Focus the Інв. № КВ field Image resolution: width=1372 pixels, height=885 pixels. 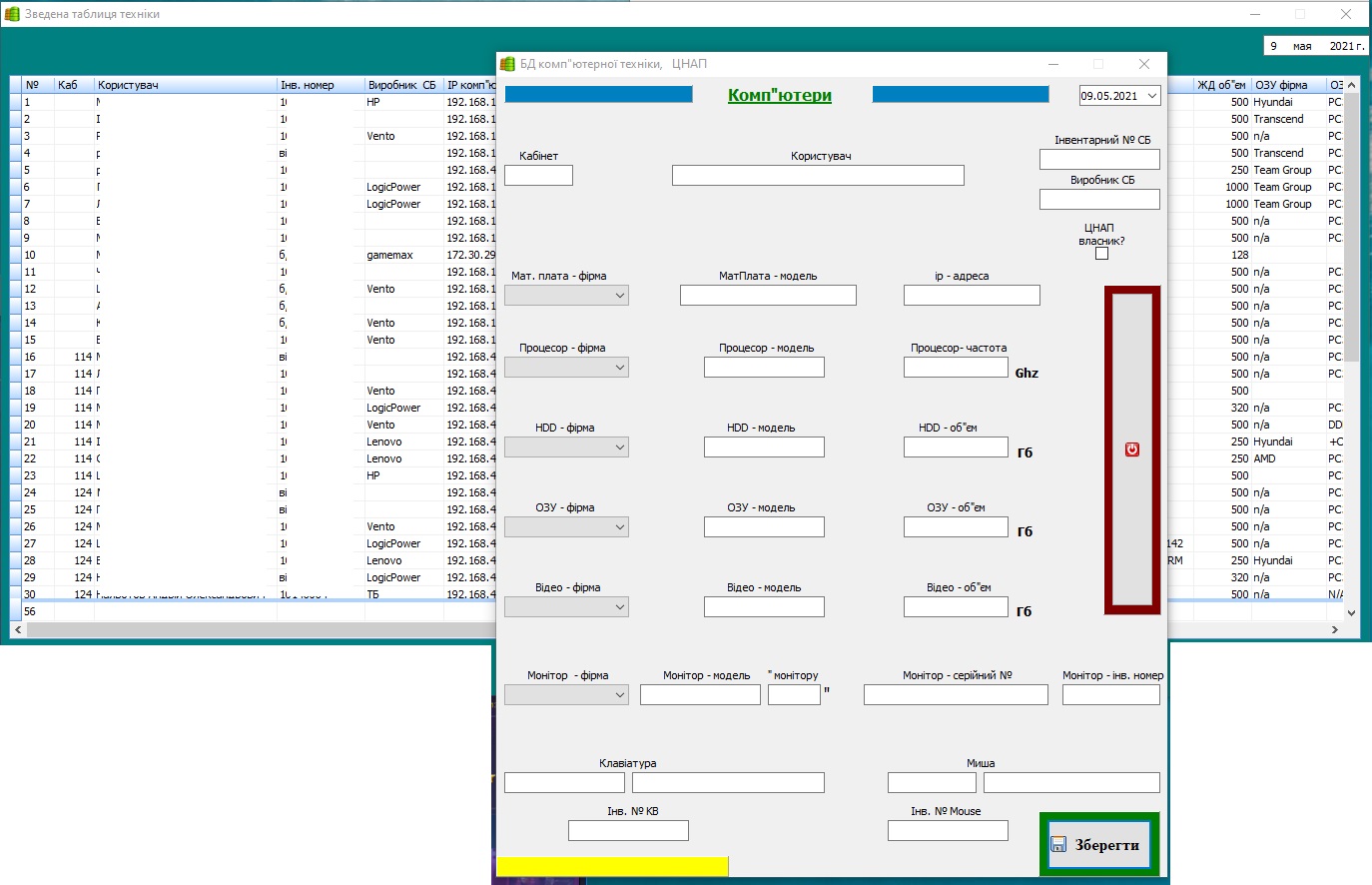(628, 831)
